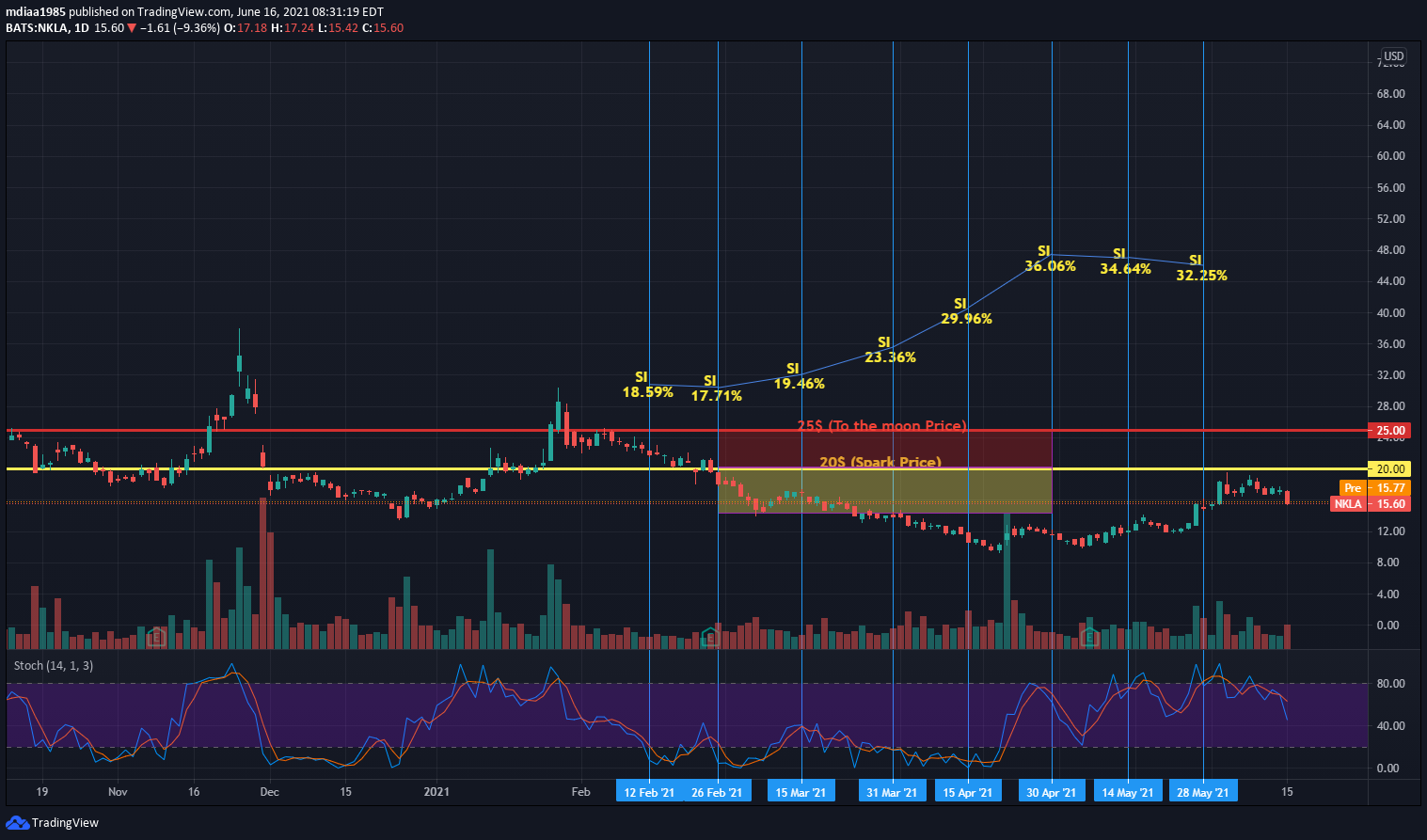Select the 12 Feb '21 date marker
Image resolution: width=1427 pixels, height=840 pixels.
point(649,792)
